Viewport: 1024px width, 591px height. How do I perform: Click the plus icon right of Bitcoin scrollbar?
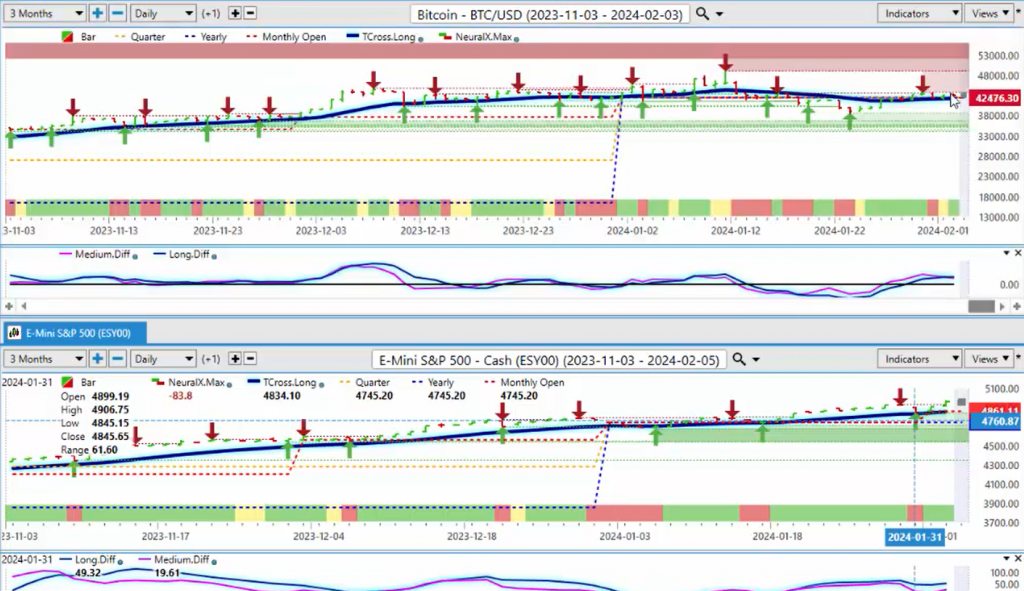1017,306
